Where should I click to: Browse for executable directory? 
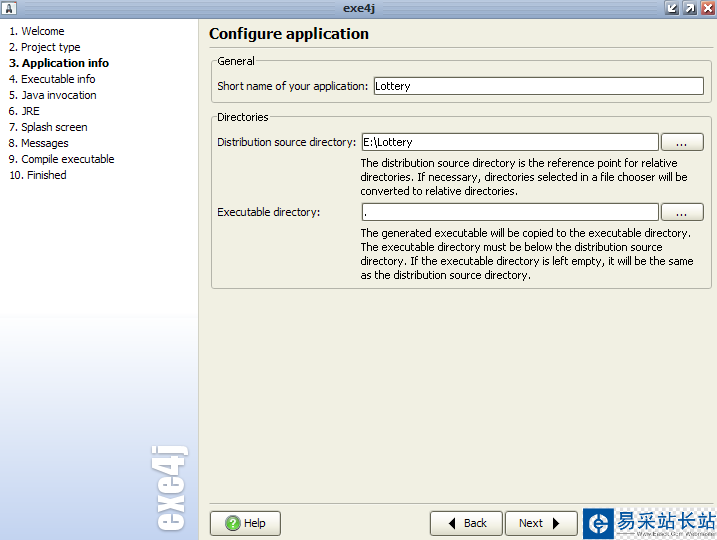(682, 212)
